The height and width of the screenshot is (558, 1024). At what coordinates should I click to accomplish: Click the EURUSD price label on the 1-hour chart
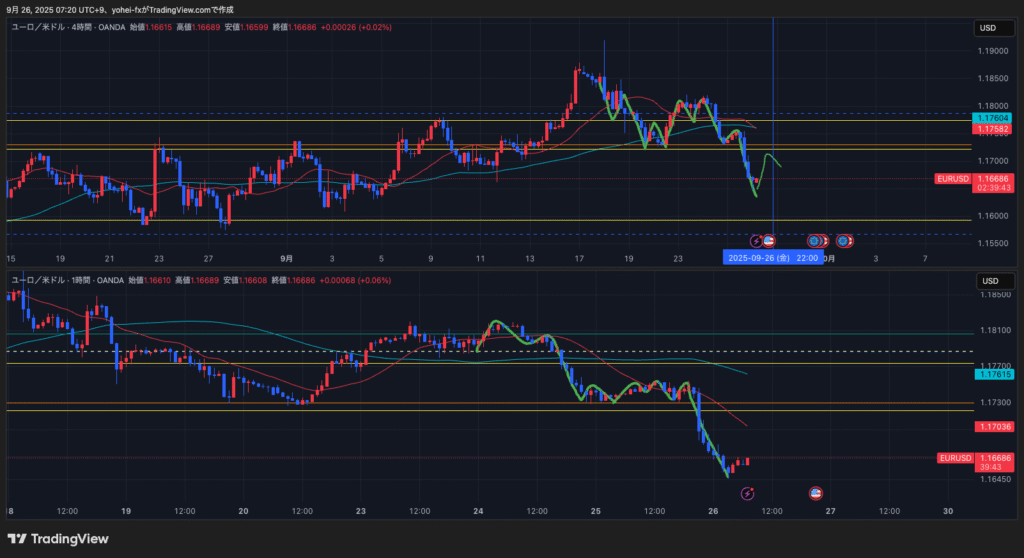point(954,458)
